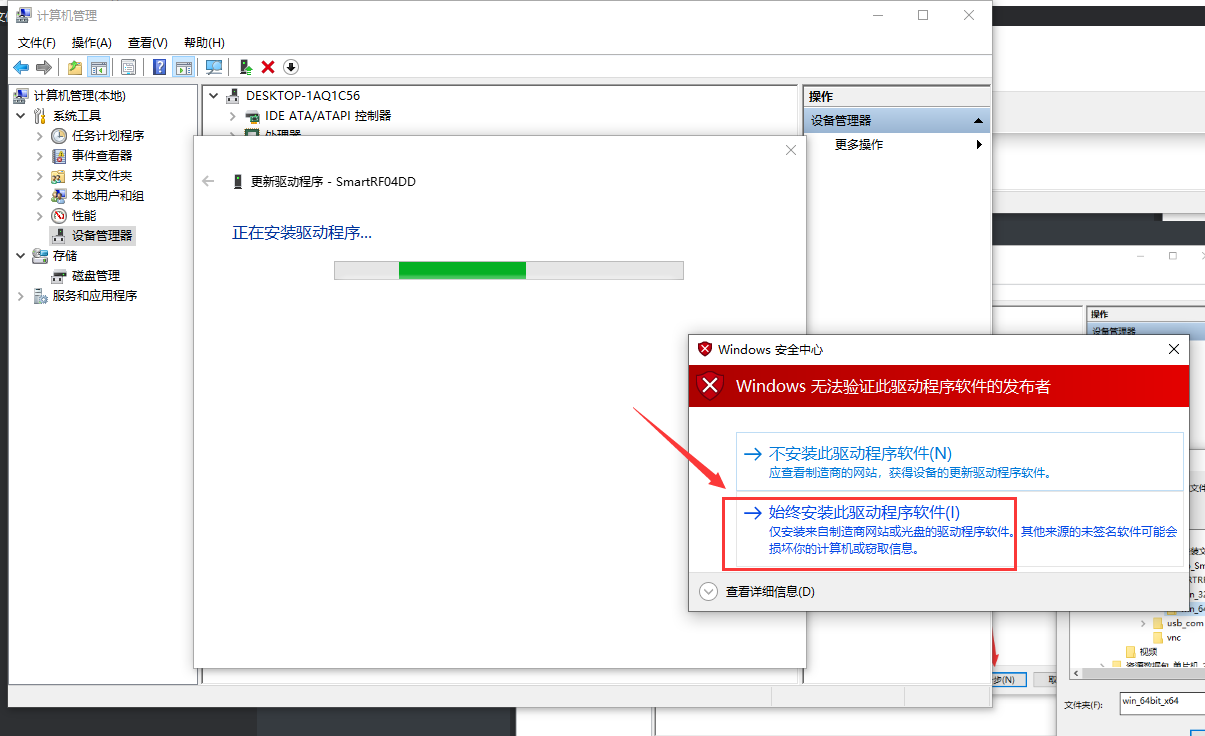Screen dimensions: 1205x736
Task: Select 任务计划程序 in the tree
Action: point(108,136)
